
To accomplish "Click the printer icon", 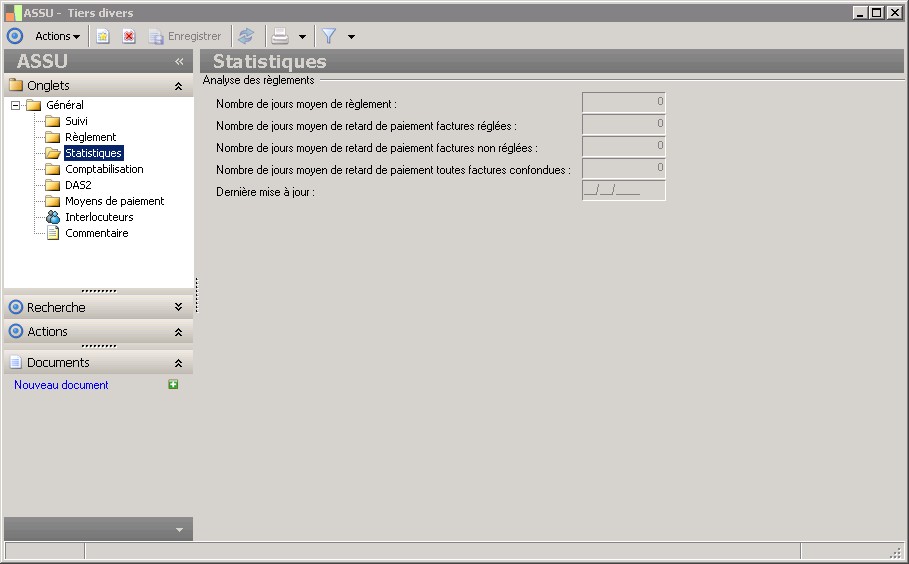I will 280,36.
